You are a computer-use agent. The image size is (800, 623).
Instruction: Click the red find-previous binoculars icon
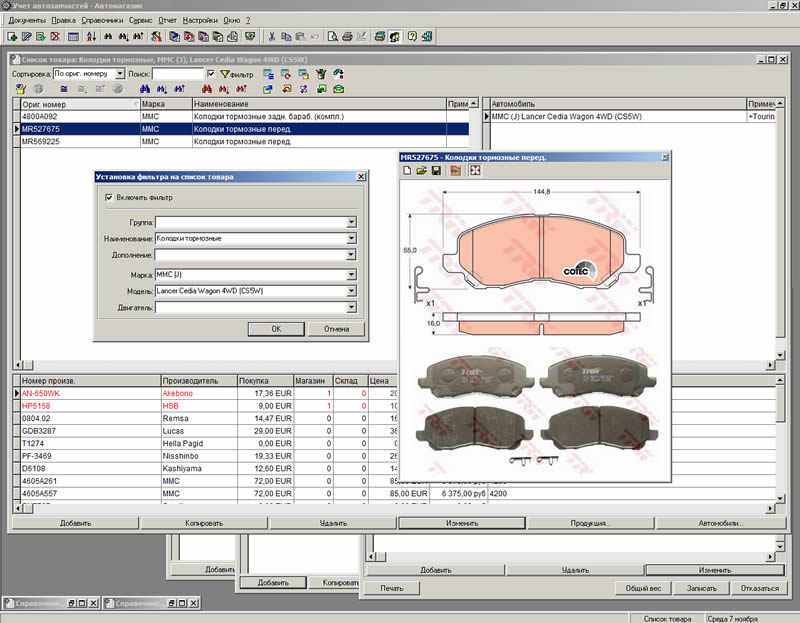pos(241,89)
